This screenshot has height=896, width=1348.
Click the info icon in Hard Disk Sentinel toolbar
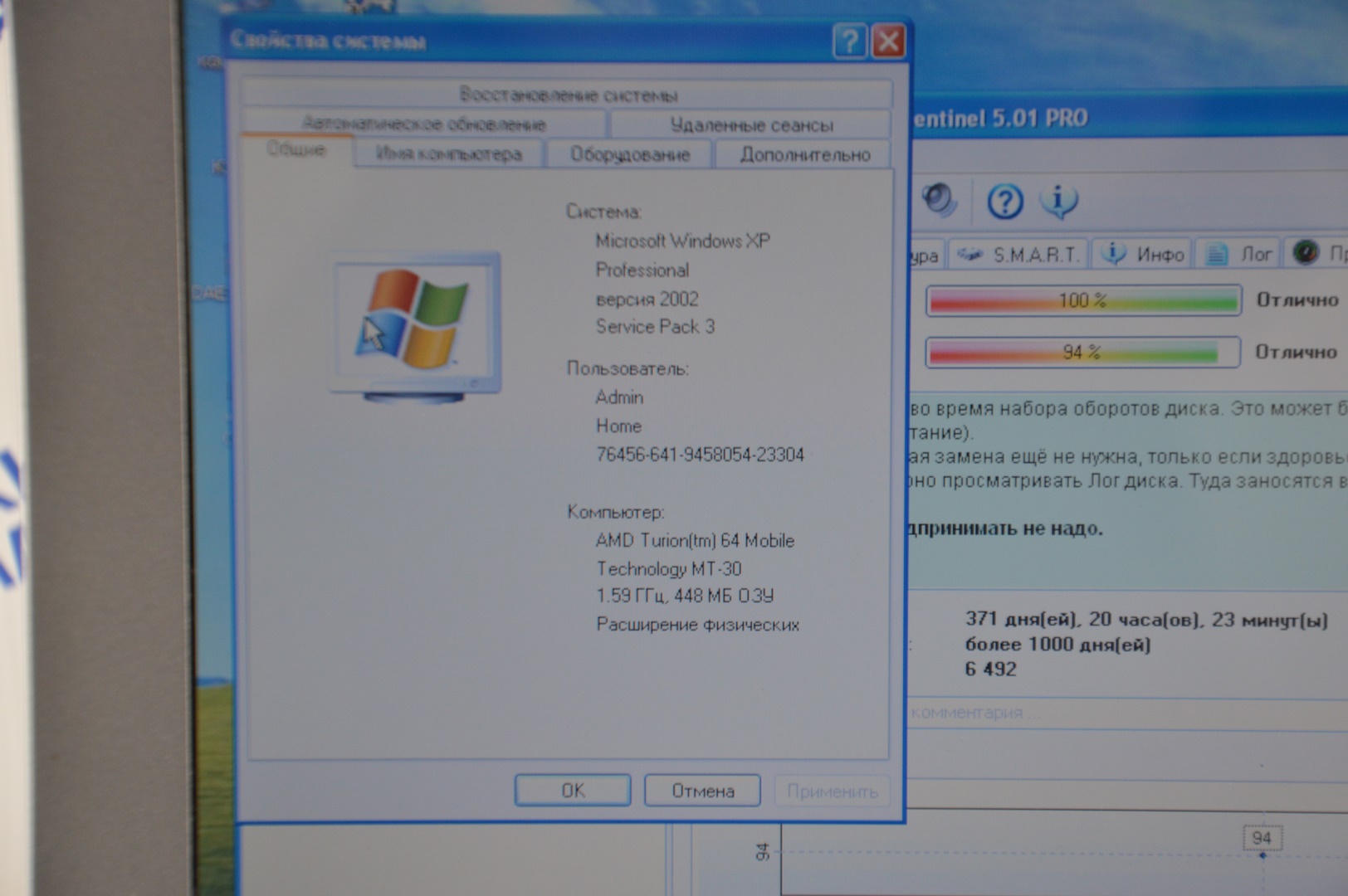(1058, 202)
